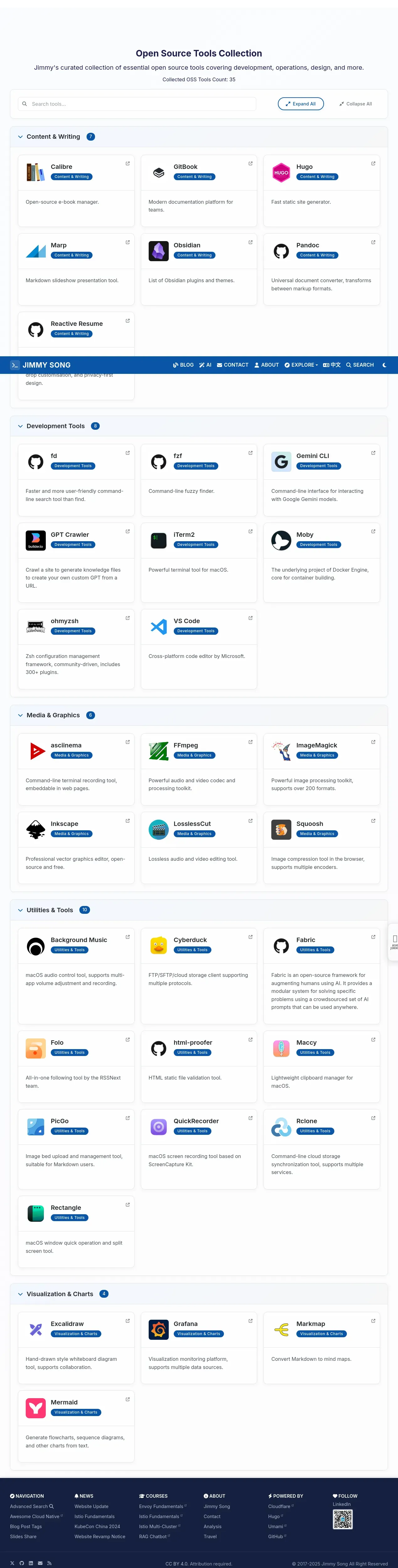Click the iTerm2 terminal logo
The image size is (398, 1568).
158,541
